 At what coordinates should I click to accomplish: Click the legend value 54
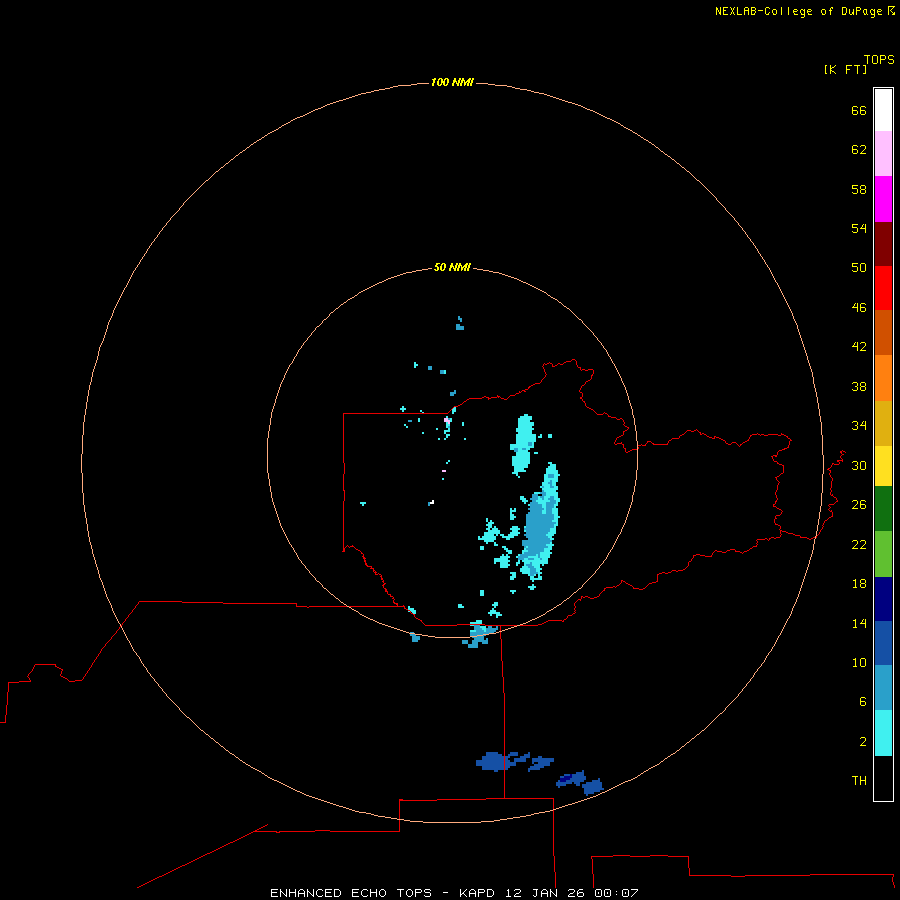click(859, 228)
